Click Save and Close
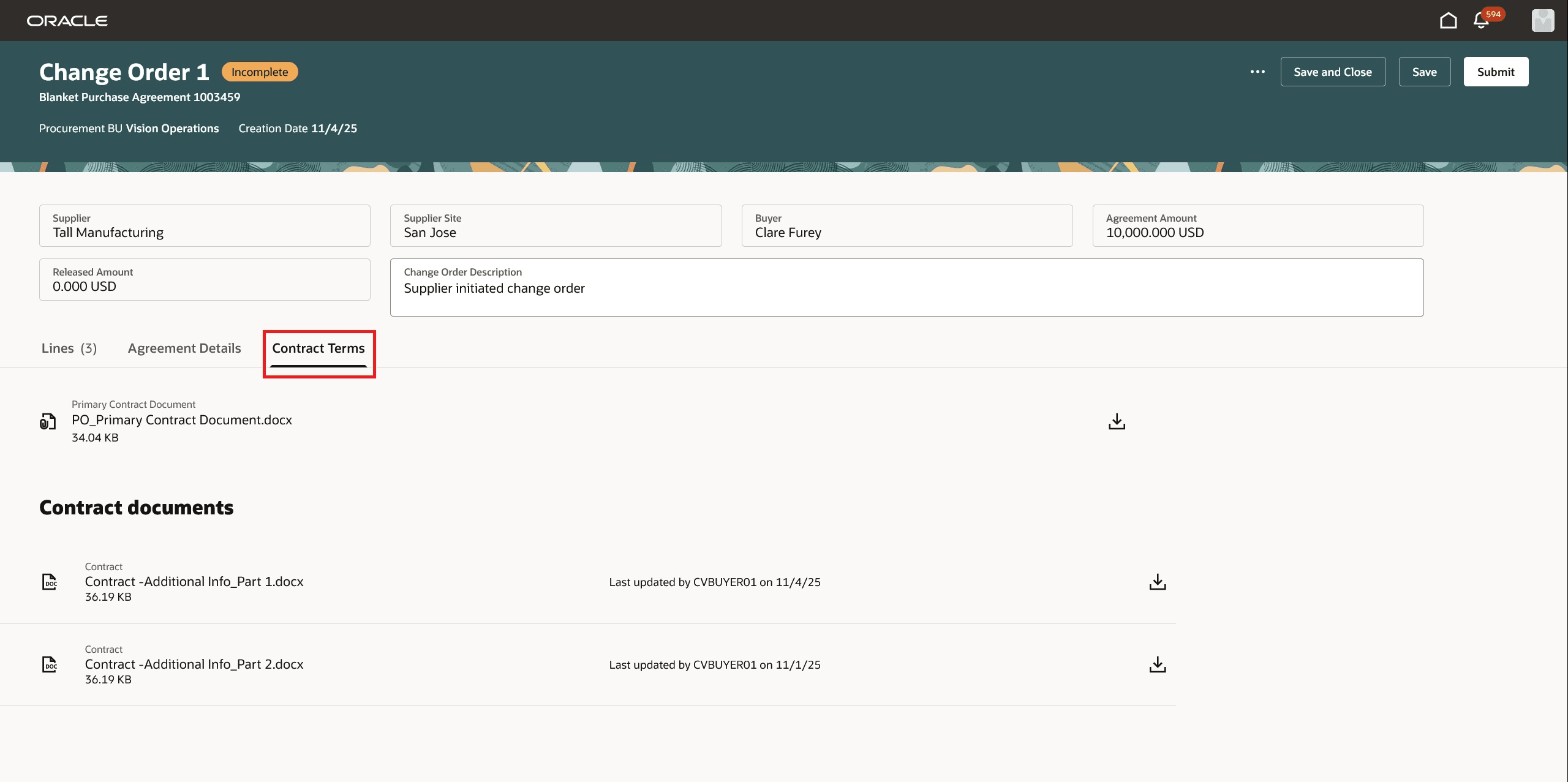 [x=1333, y=71]
